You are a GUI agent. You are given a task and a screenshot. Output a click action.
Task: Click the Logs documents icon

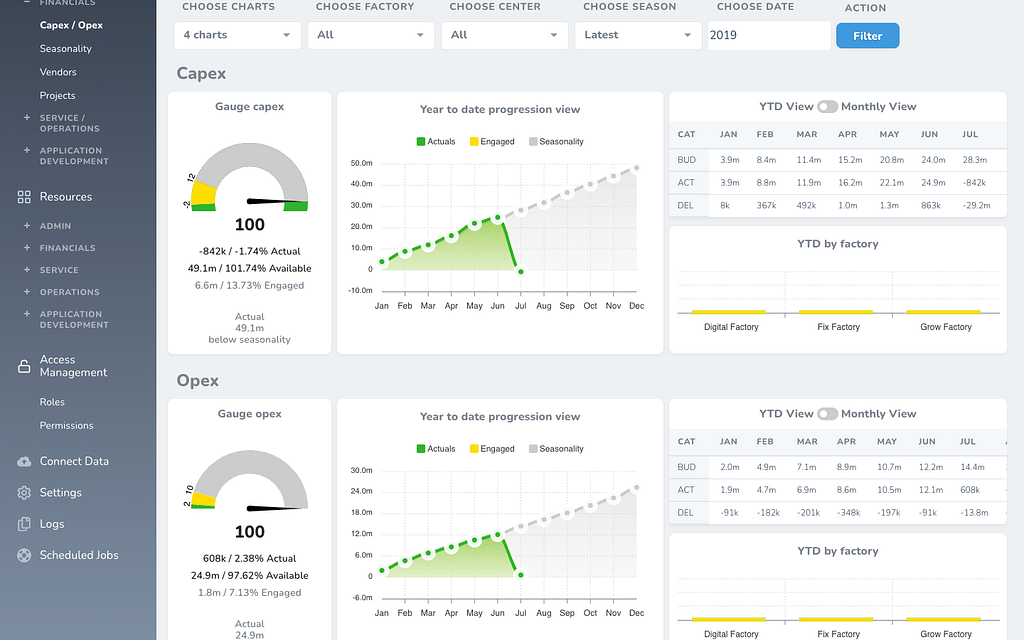24,524
